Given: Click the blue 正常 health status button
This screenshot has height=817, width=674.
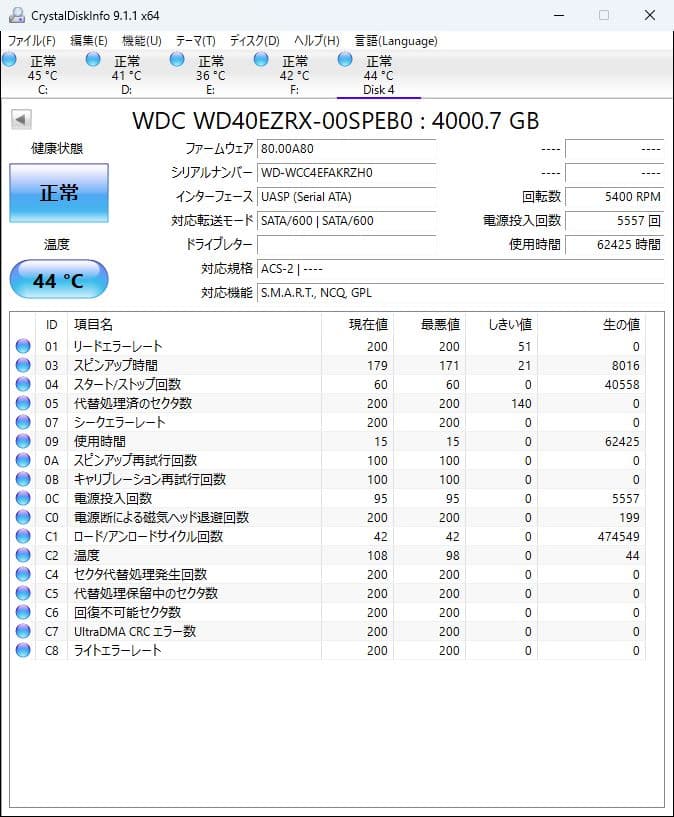Looking at the screenshot, I should click(x=59, y=193).
